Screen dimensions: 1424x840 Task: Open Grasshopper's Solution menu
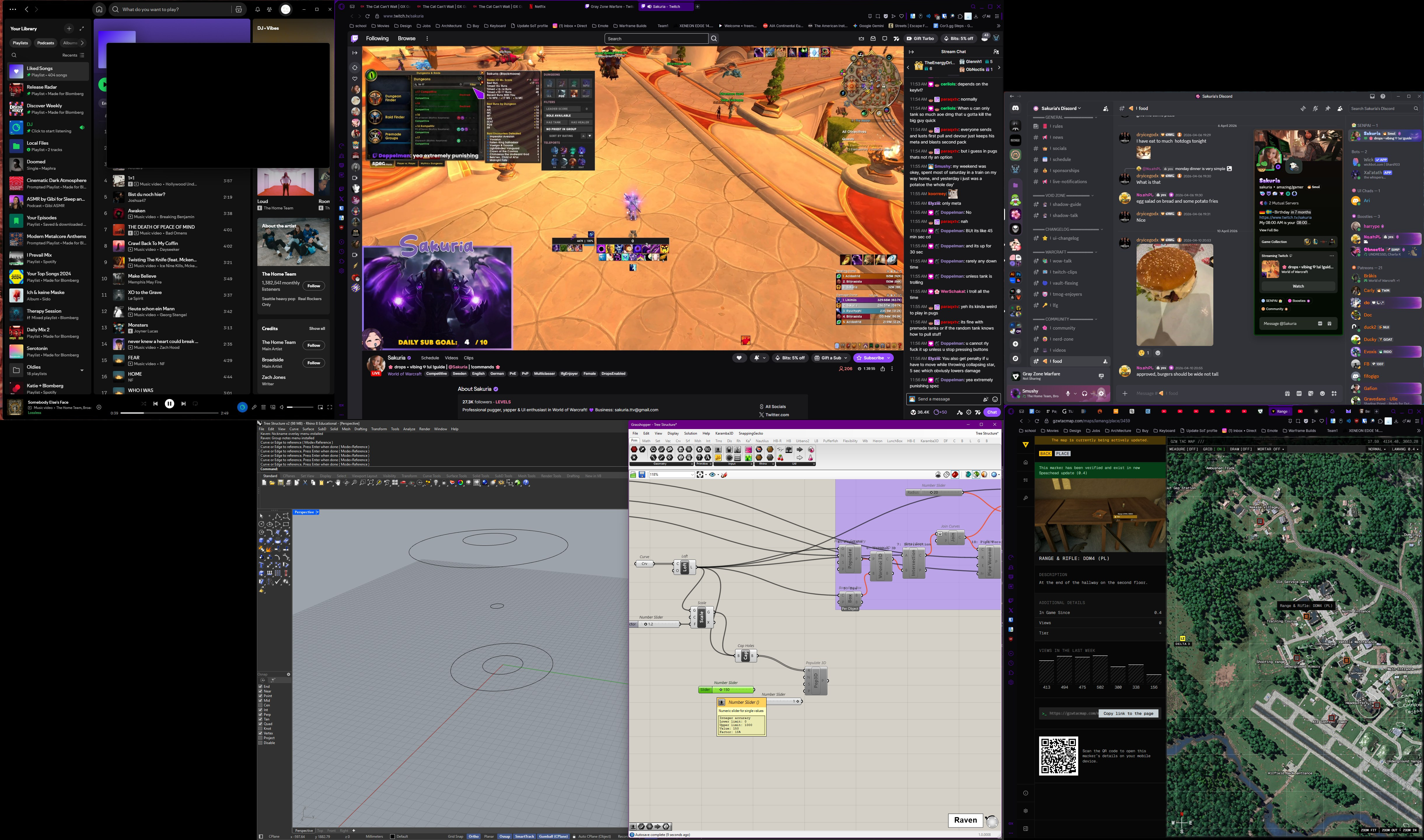click(x=690, y=434)
